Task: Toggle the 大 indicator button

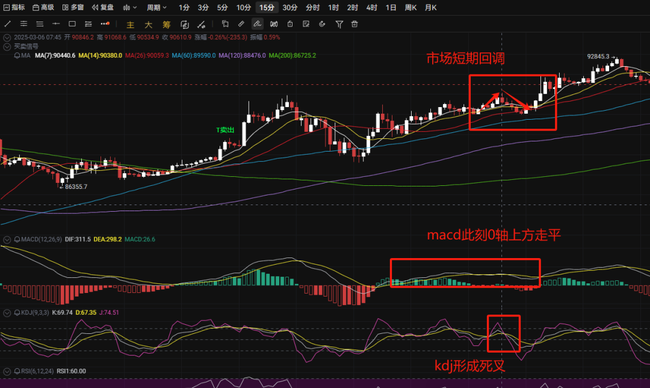Action: [148, 24]
